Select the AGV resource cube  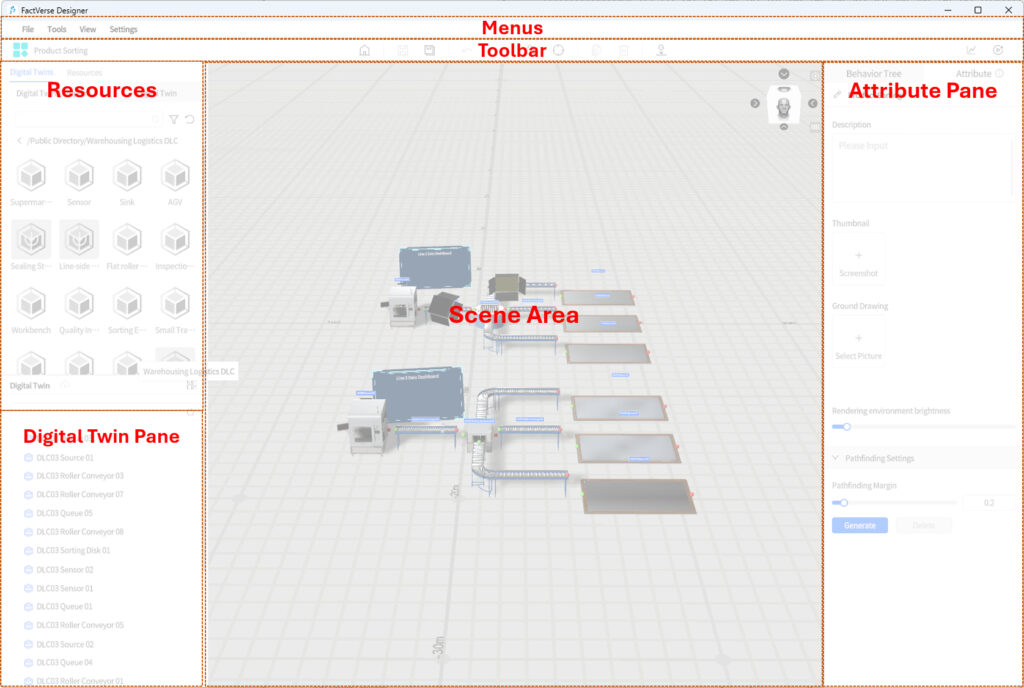click(x=175, y=175)
